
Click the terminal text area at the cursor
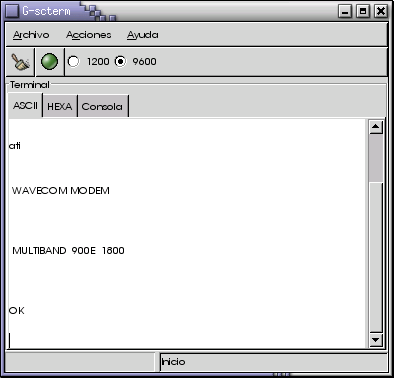(10, 340)
